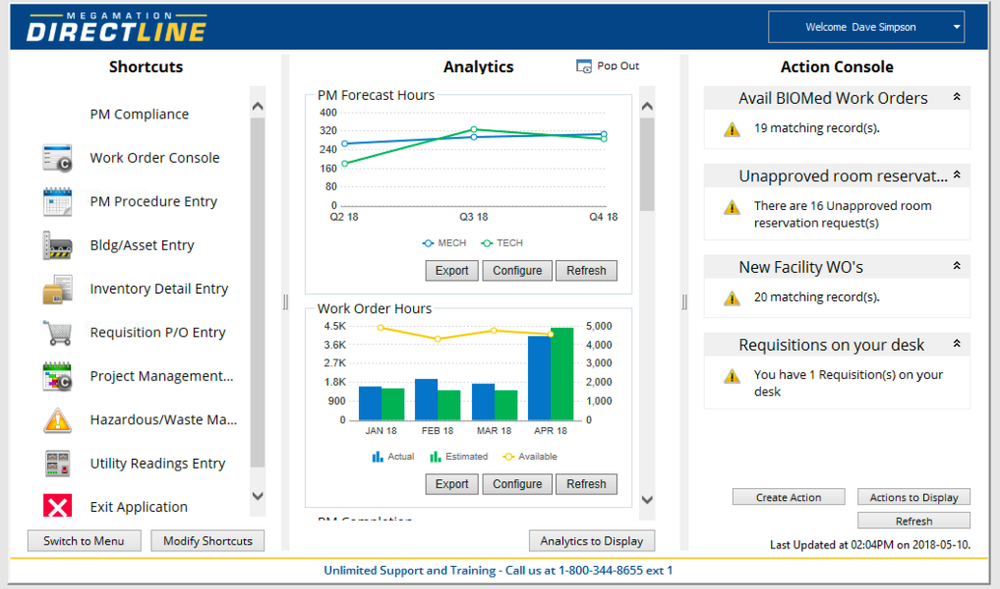Select Work Order Console shortcut label

point(154,157)
